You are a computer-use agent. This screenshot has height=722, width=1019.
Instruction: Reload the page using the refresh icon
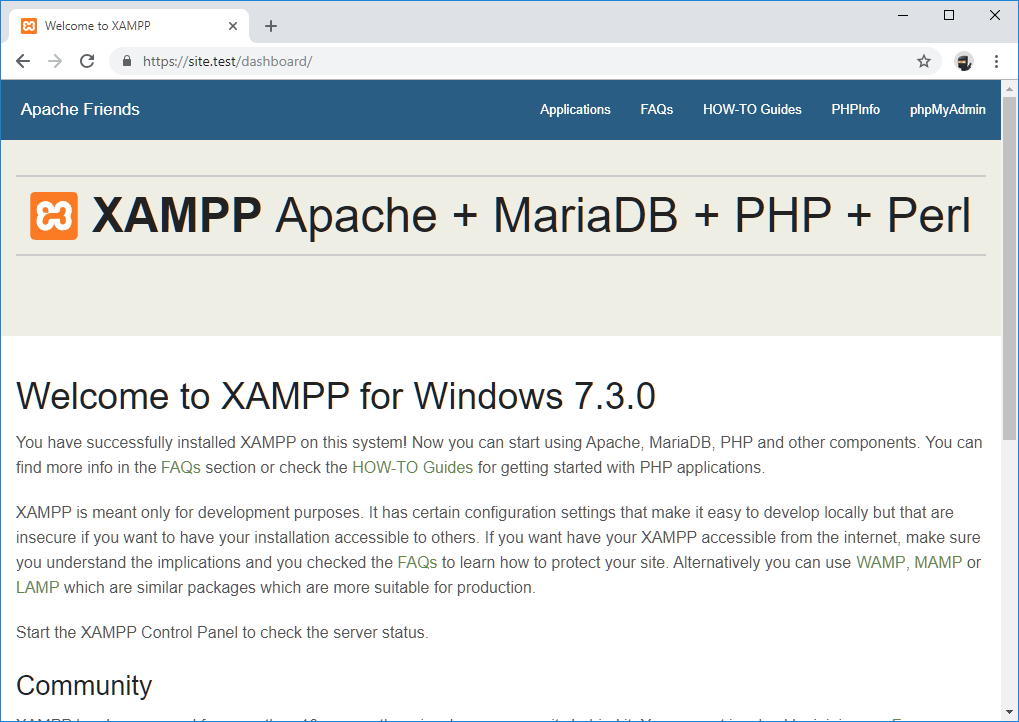[x=87, y=61]
